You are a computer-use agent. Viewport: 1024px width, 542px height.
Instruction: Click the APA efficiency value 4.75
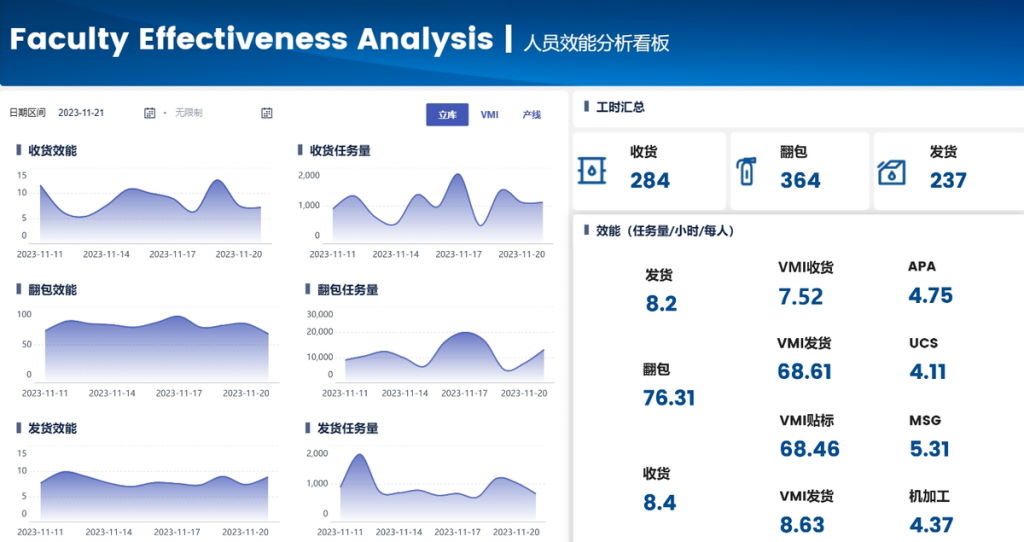pos(930,296)
